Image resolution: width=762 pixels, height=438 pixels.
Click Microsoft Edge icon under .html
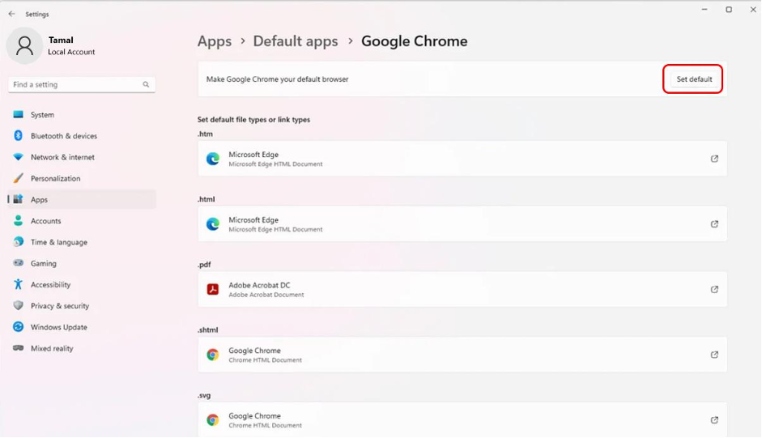pos(213,224)
